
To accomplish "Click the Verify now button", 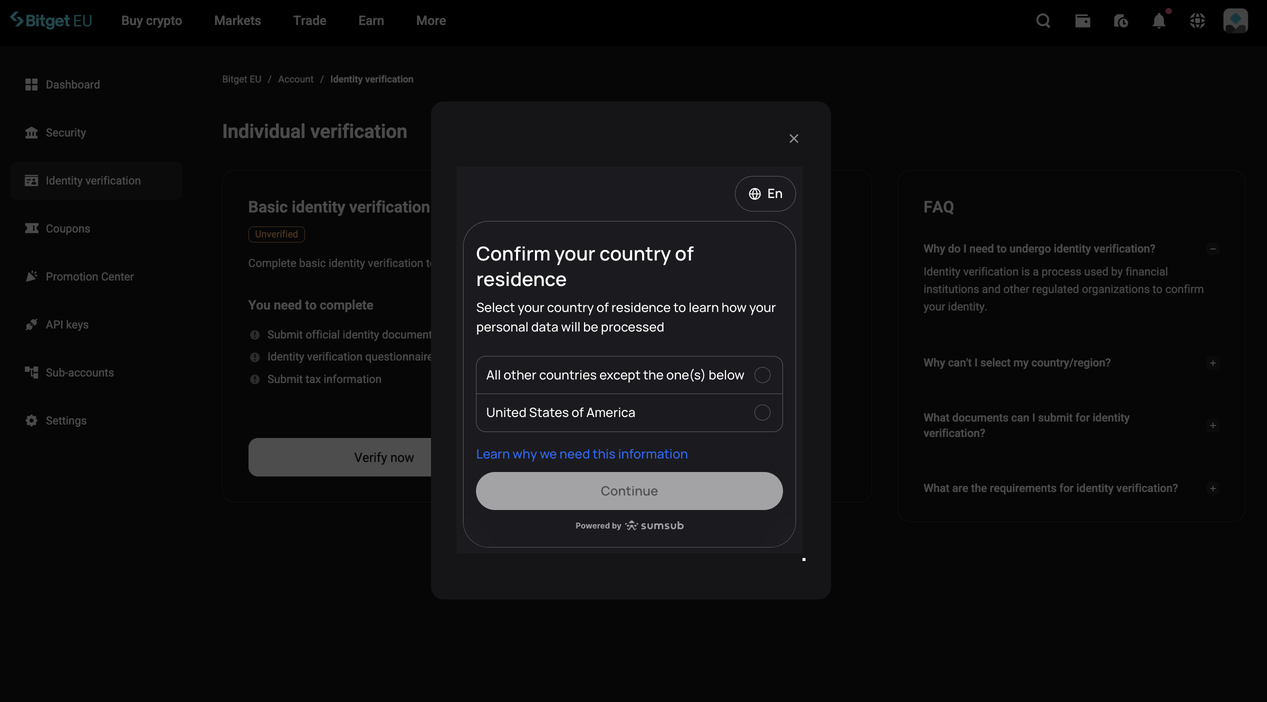I will [340, 457].
